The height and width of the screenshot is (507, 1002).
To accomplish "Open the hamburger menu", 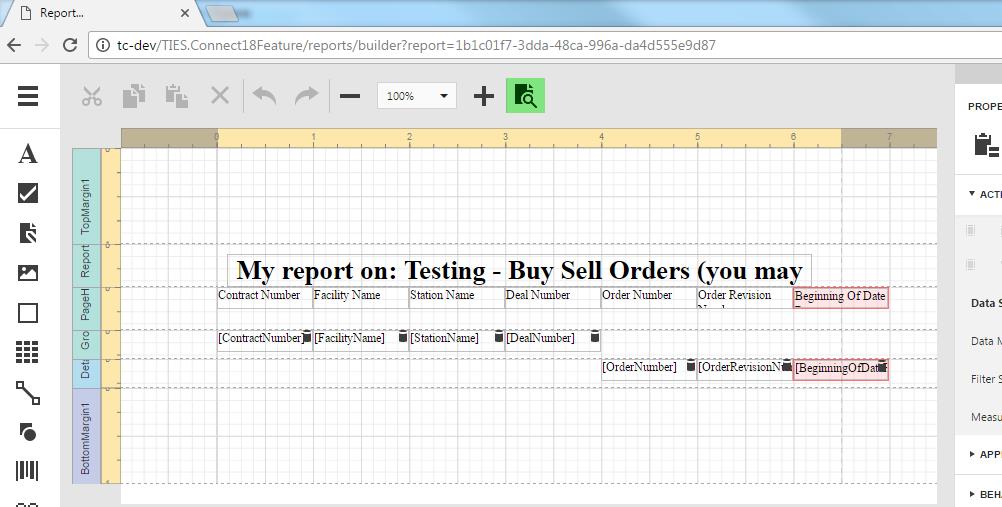I will [28, 96].
